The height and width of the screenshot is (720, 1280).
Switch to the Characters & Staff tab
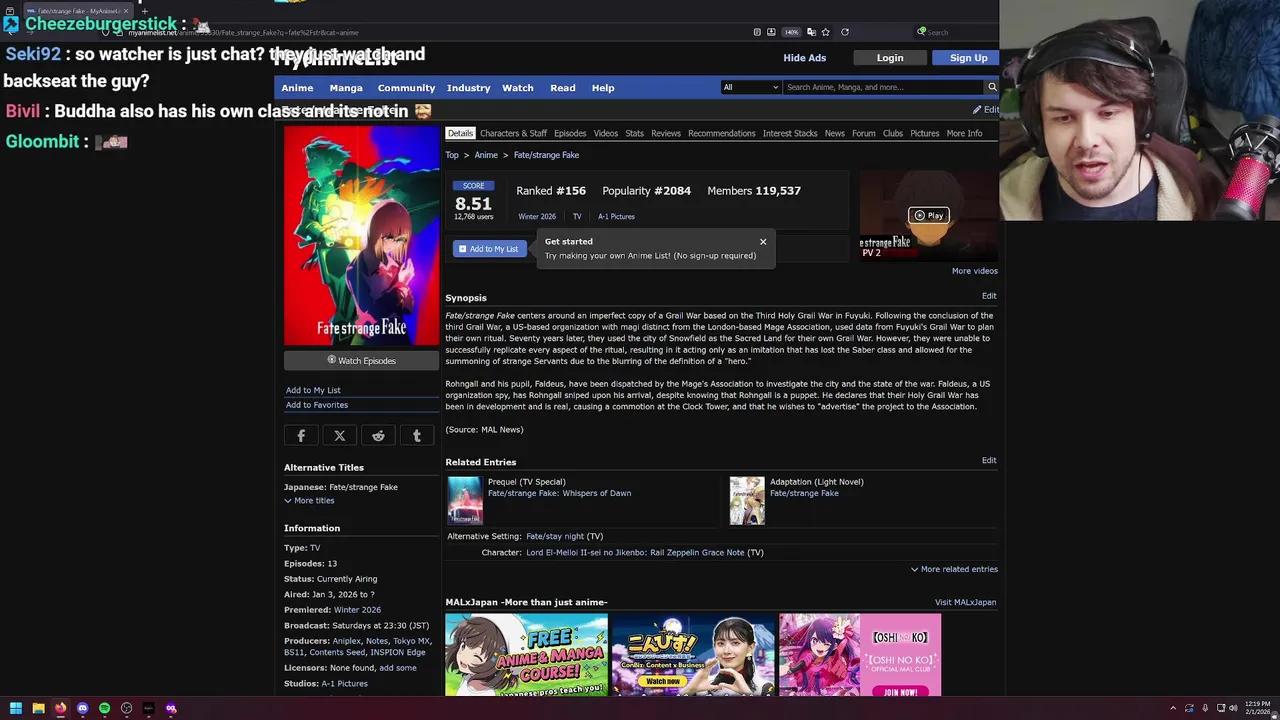513,133
